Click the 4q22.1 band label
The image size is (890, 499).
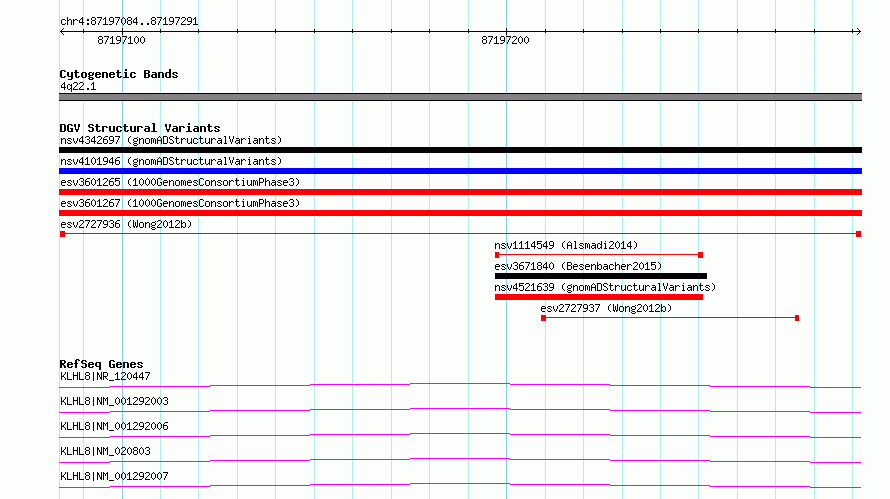coord(78,86)
